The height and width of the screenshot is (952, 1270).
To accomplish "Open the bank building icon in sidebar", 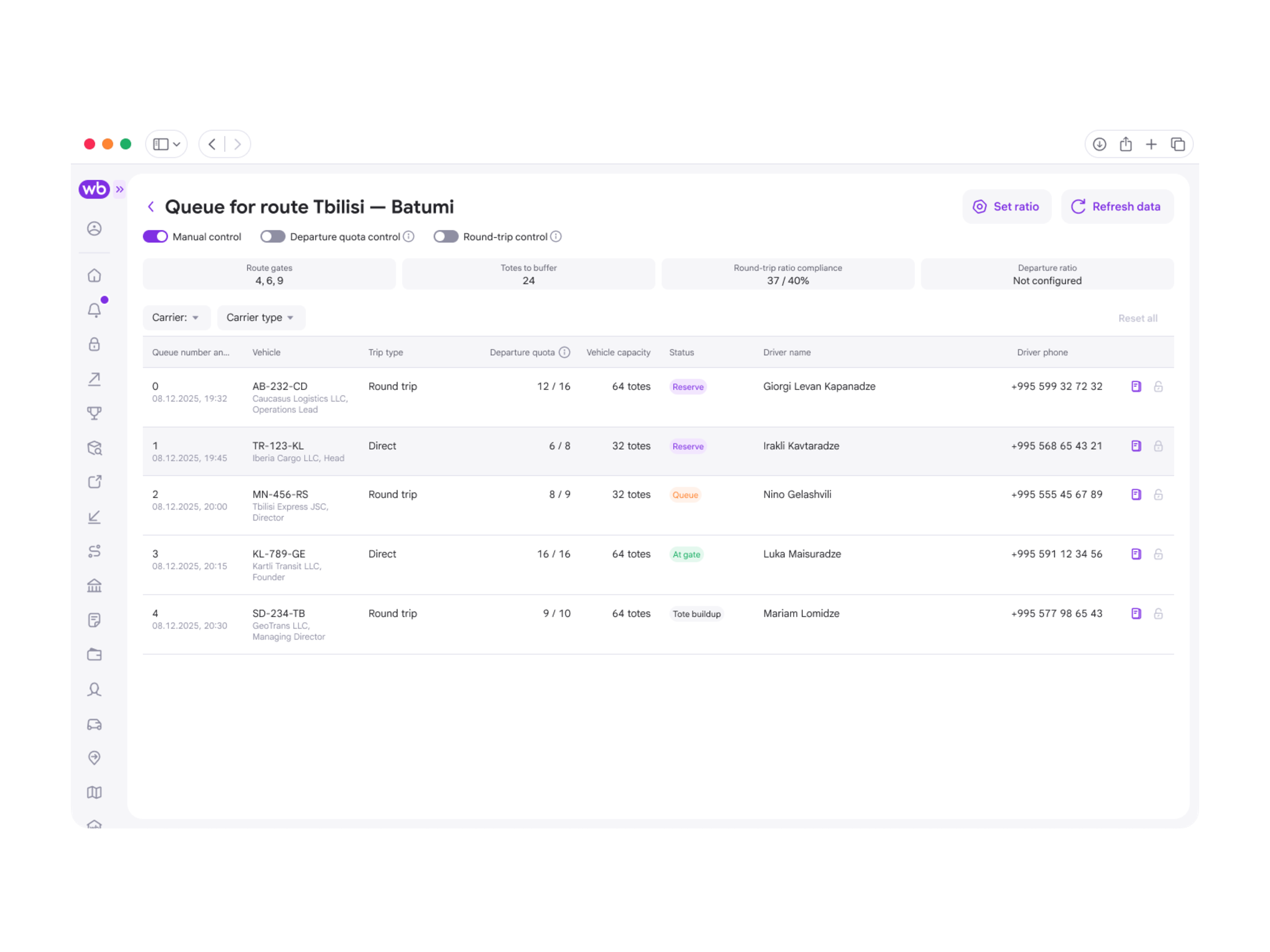I will 94,586.
